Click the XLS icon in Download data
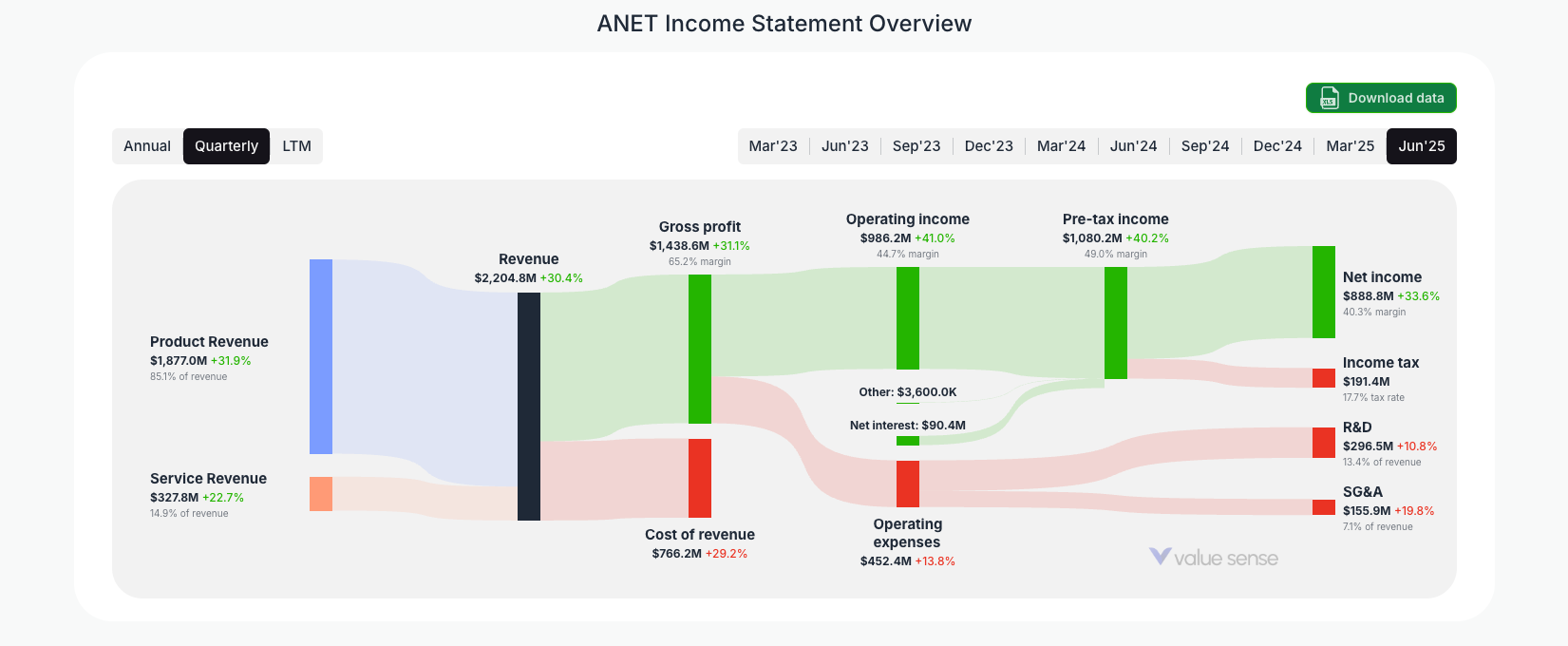Image resolution: width=1568 pixels, height=646 pixels. click(1330, 98)
